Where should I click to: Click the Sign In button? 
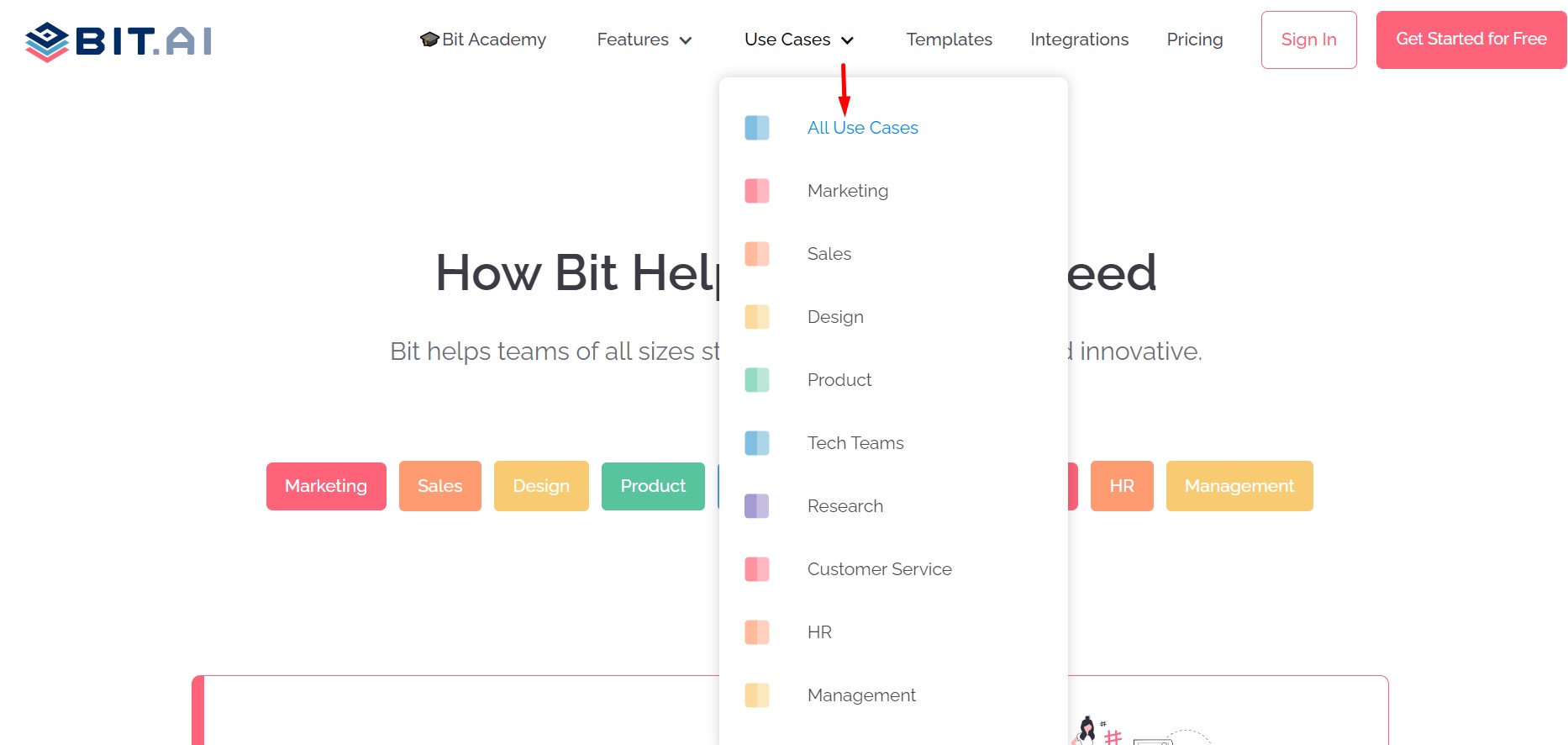click(x=1308, y=40)
